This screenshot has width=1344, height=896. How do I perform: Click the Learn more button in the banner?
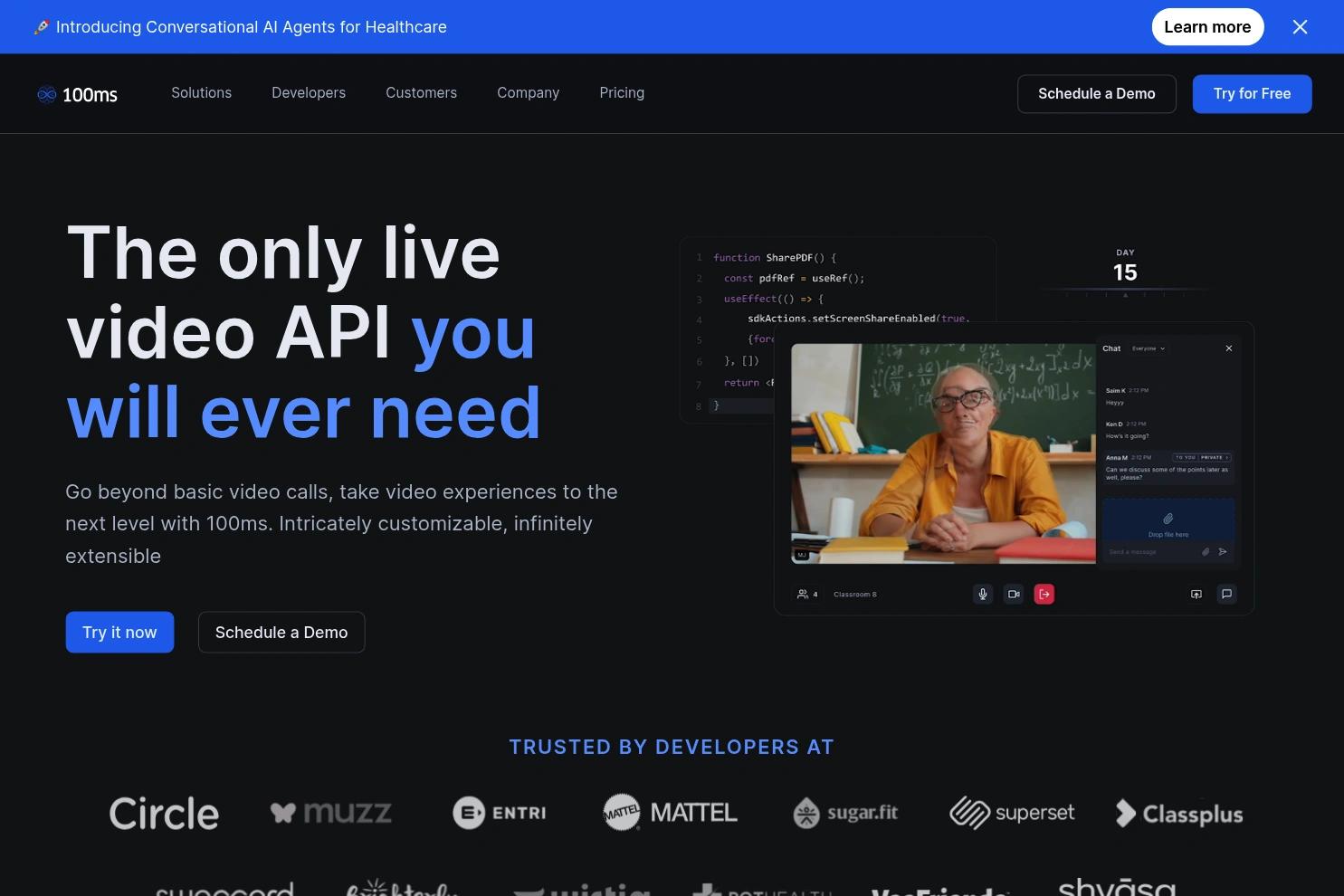[x=1207, y=27]
